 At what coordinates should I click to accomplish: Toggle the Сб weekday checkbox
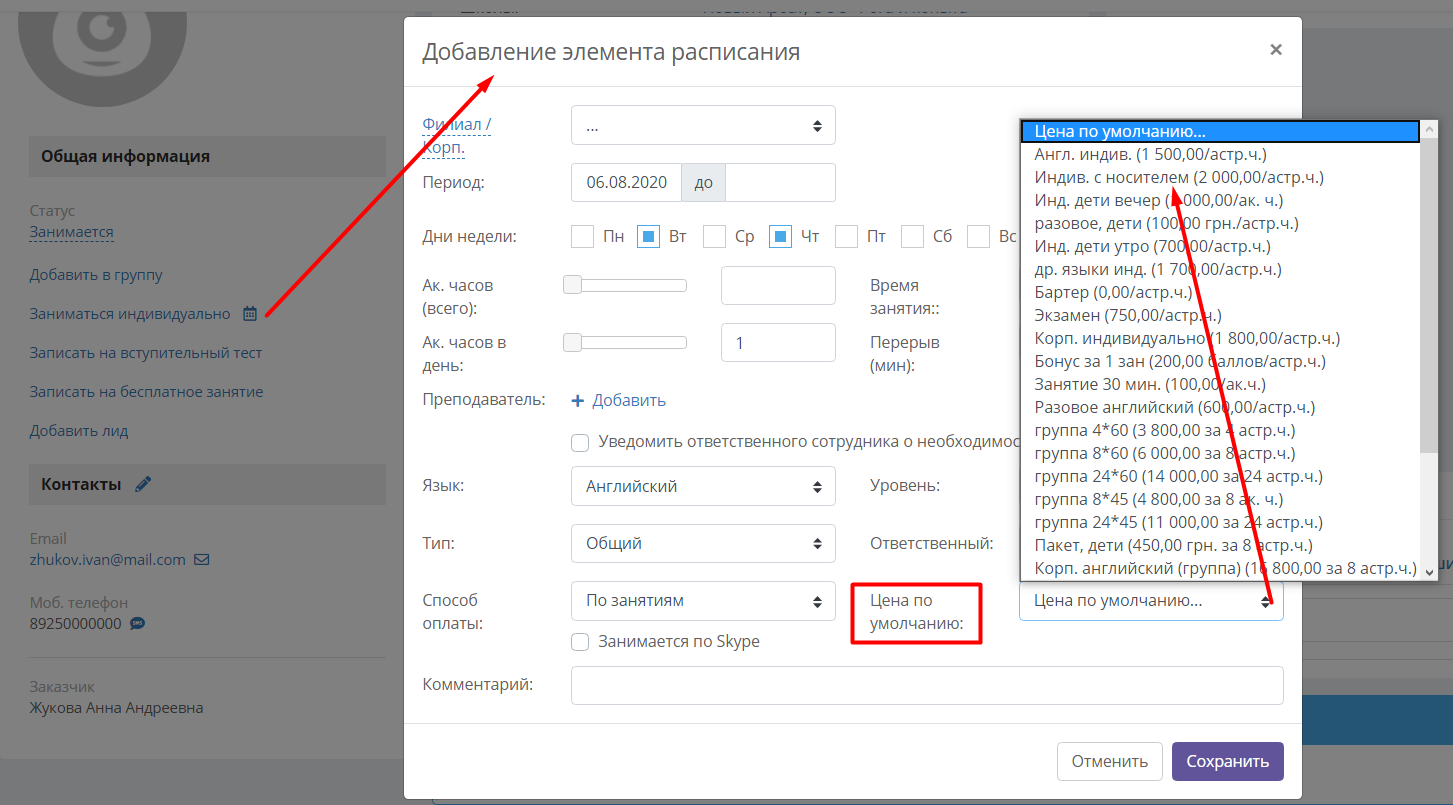point(912,237)
